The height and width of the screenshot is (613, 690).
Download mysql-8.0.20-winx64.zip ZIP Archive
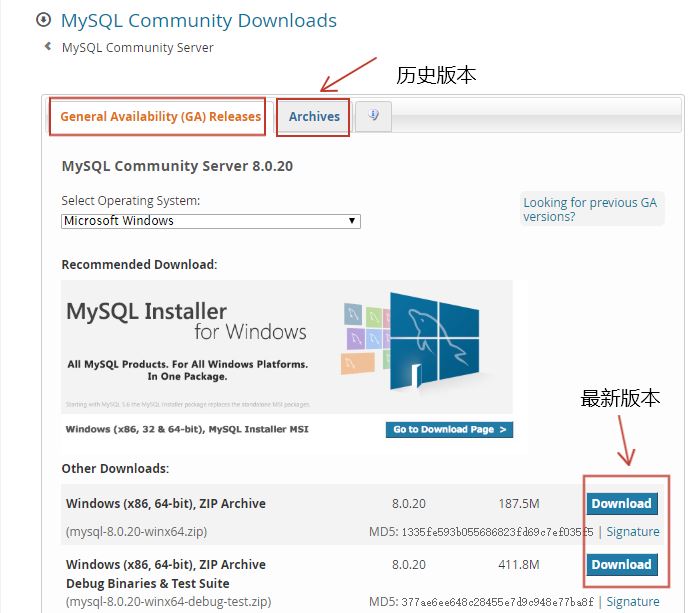click(x=622, y=503)
